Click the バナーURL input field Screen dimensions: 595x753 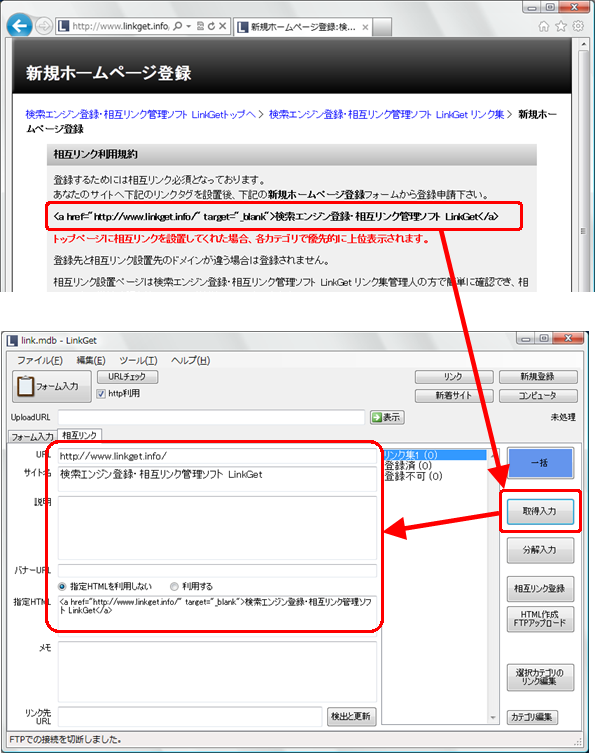pos(217,571)
